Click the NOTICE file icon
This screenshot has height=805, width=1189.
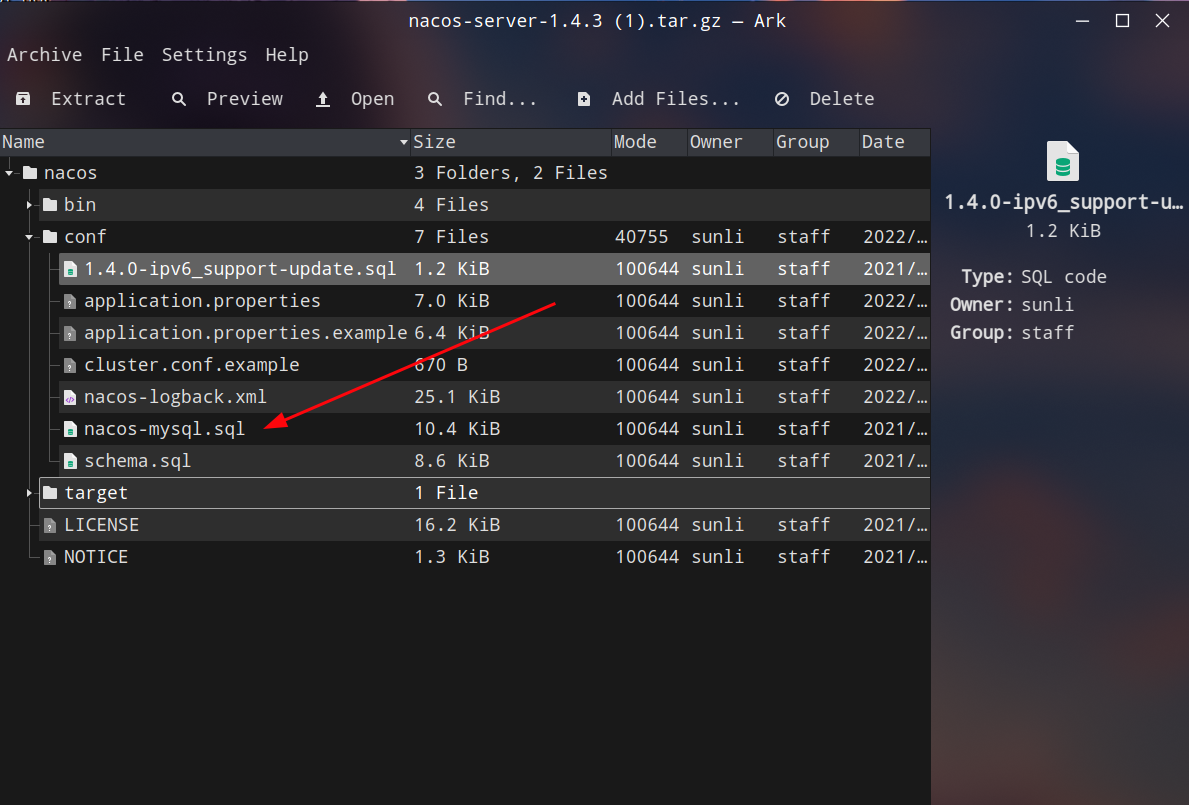pyautogui.click(x=50, y=558)
